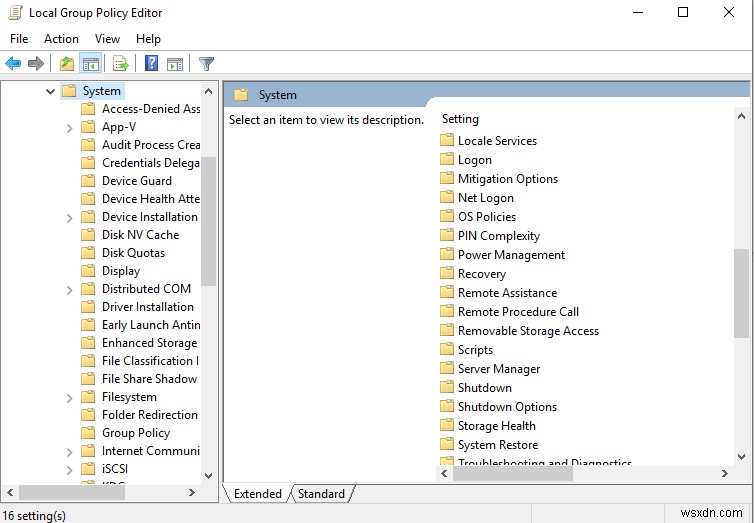This screenshot has height=523, width=754.
Task: Click the Forward arrow toolbar icon
Action: 36,63
